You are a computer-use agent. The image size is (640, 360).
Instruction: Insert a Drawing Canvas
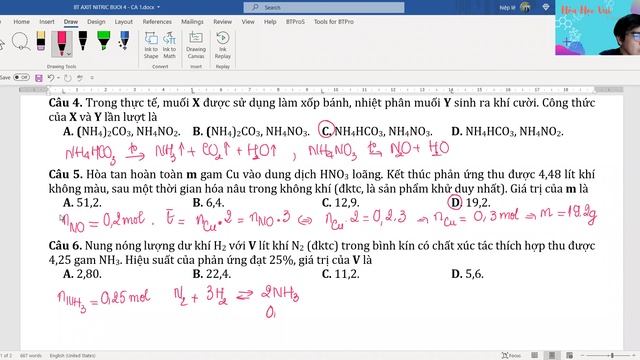[196, 45]
